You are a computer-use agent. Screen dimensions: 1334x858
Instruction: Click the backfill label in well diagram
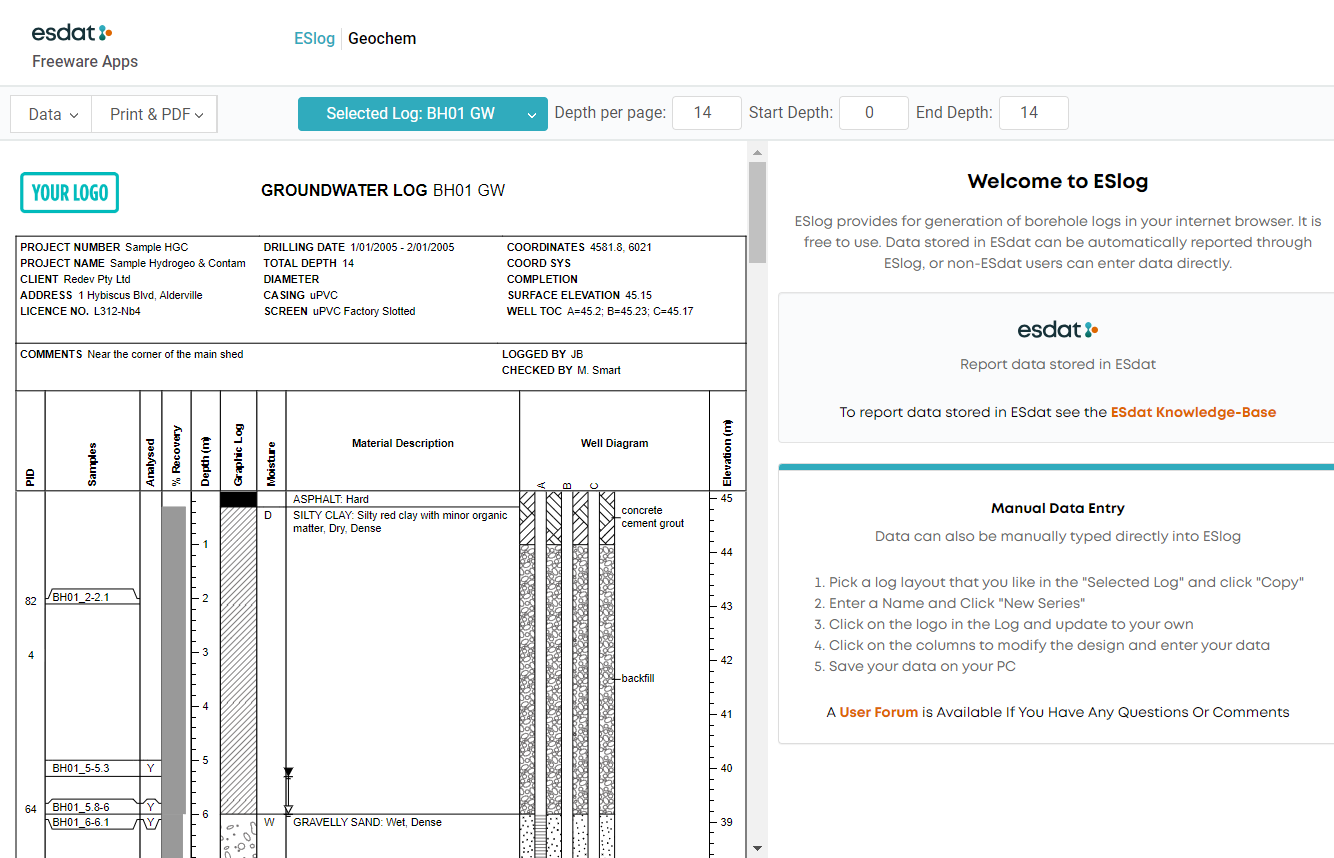(x=638, y=678)
